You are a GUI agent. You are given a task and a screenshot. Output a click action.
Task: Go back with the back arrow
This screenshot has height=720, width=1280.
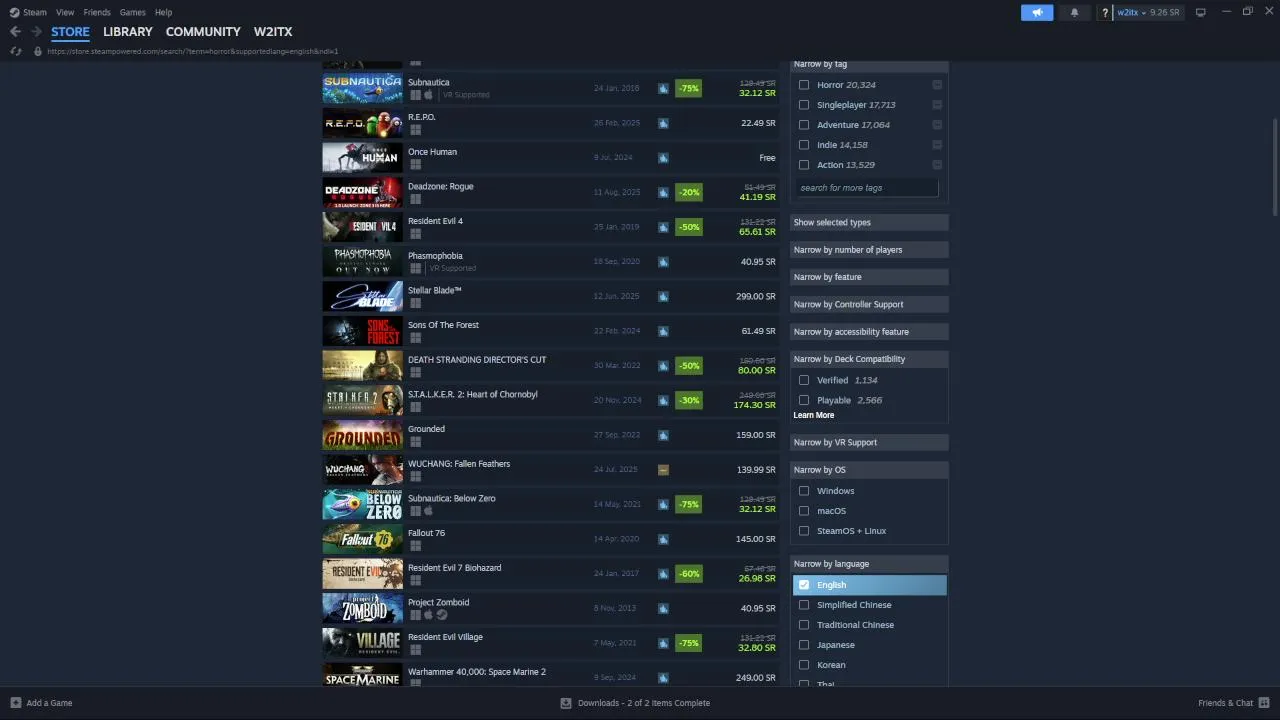coord(15,32)
